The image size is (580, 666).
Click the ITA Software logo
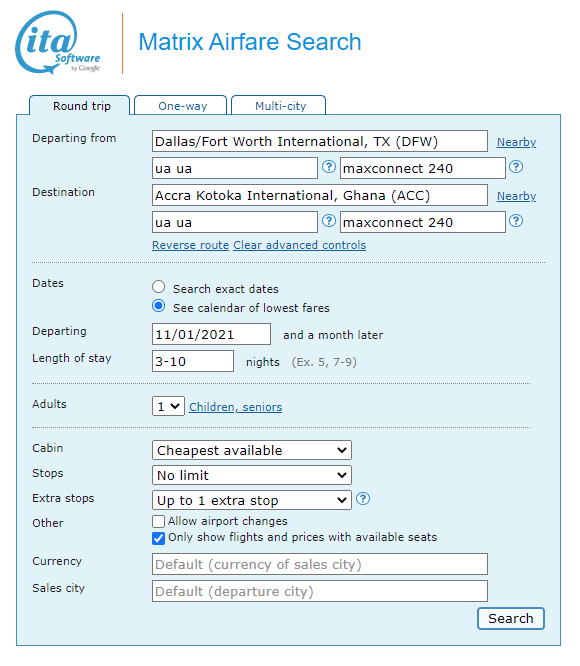pos(58,42)
